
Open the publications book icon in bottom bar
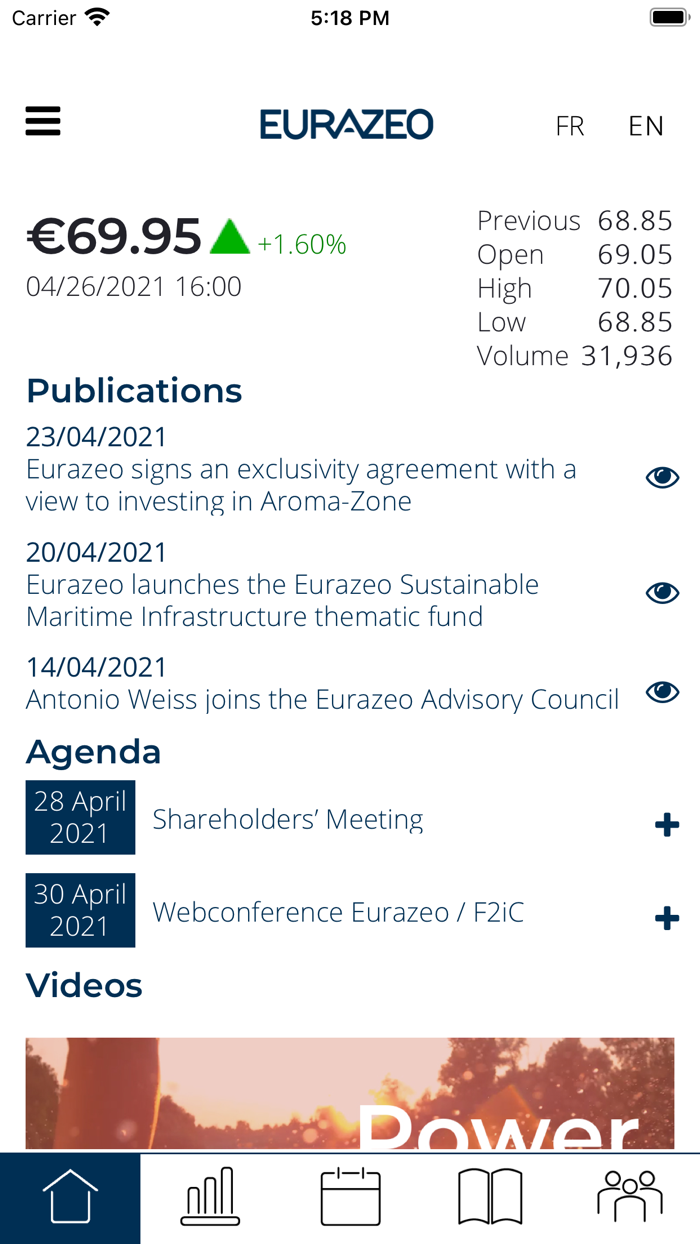490,1196
